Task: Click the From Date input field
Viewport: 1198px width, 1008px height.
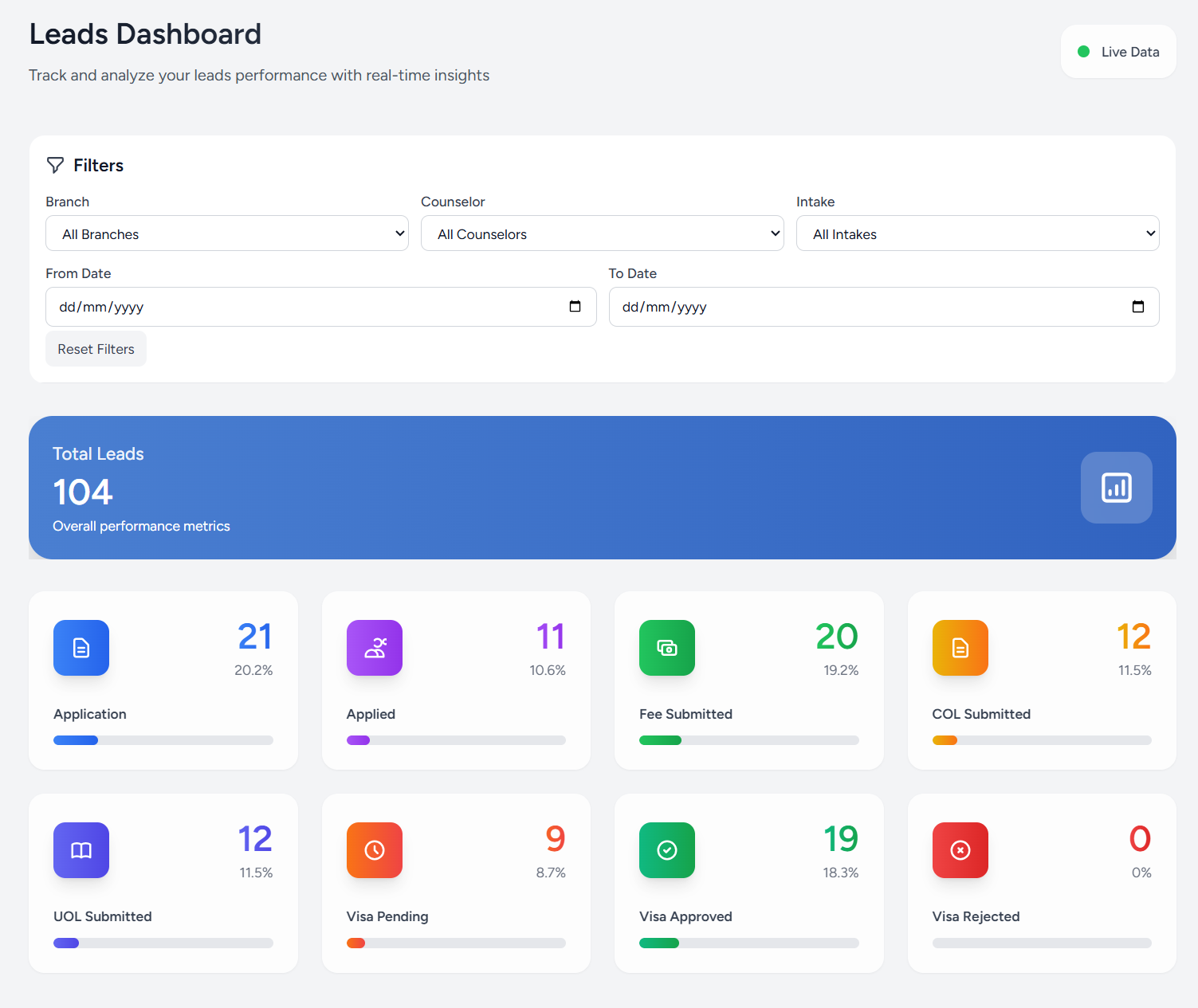Action: point(279,307)
